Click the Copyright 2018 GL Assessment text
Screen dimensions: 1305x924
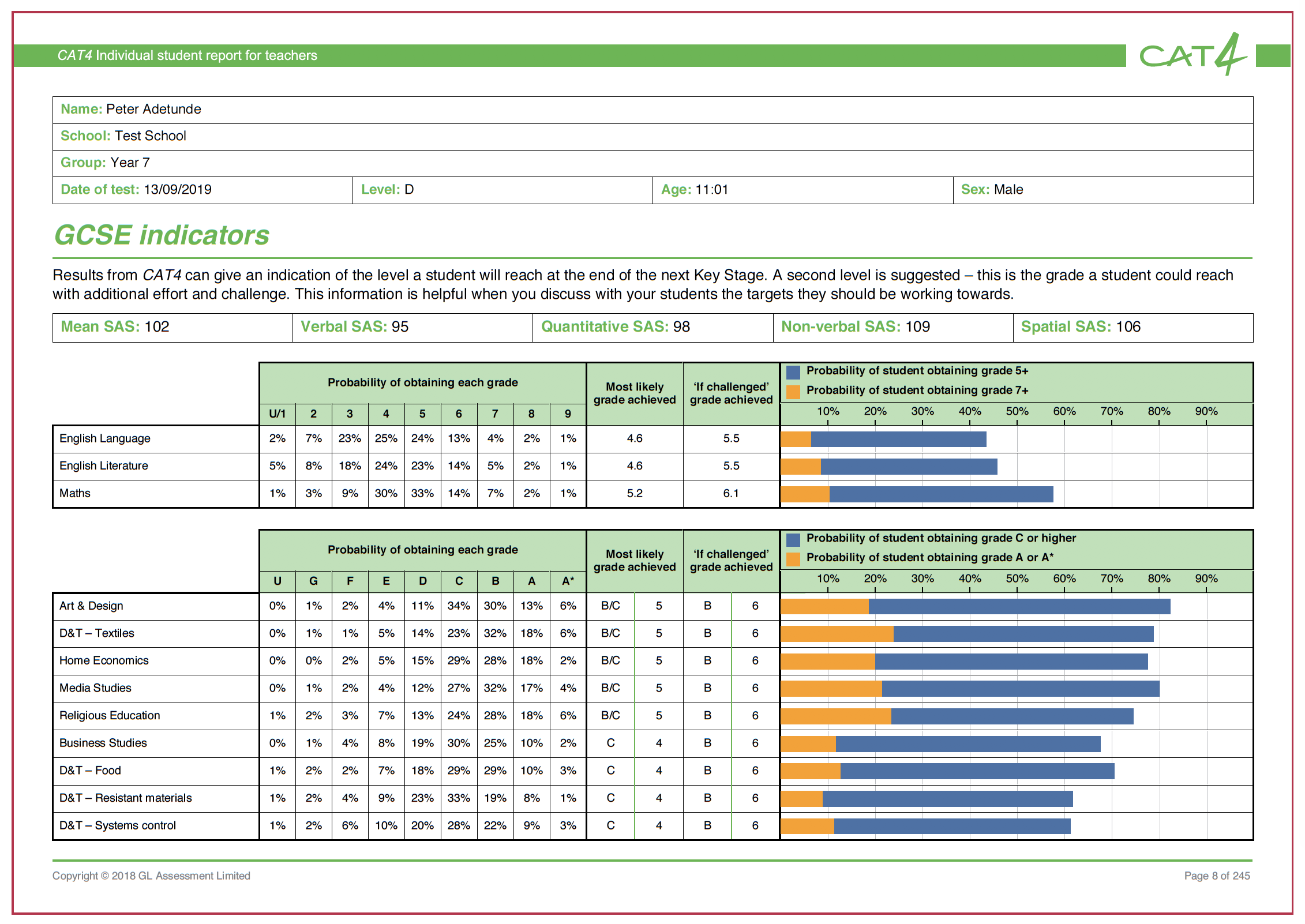[151, 876]
